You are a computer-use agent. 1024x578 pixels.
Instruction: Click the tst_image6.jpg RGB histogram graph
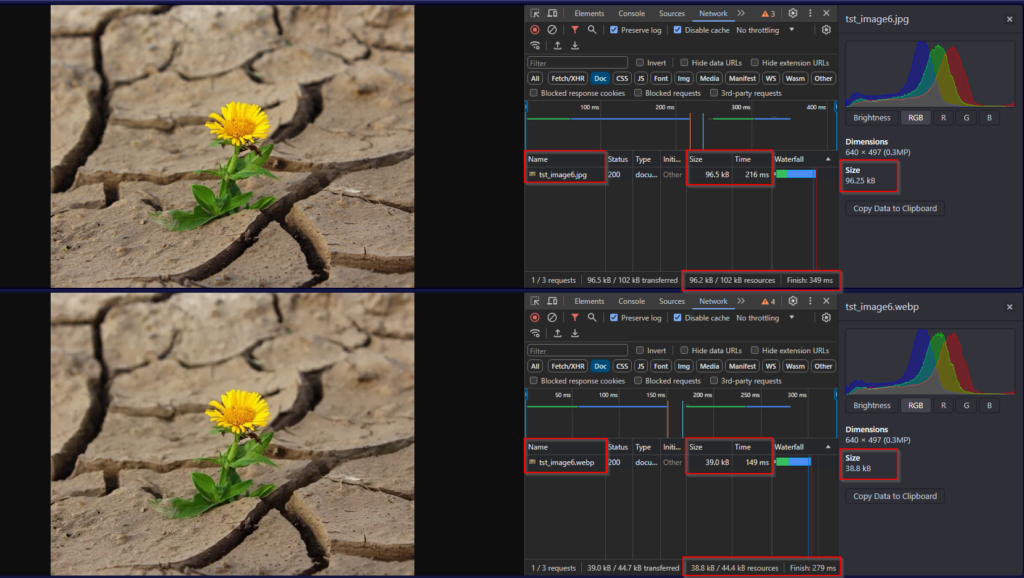click(931, 74)
